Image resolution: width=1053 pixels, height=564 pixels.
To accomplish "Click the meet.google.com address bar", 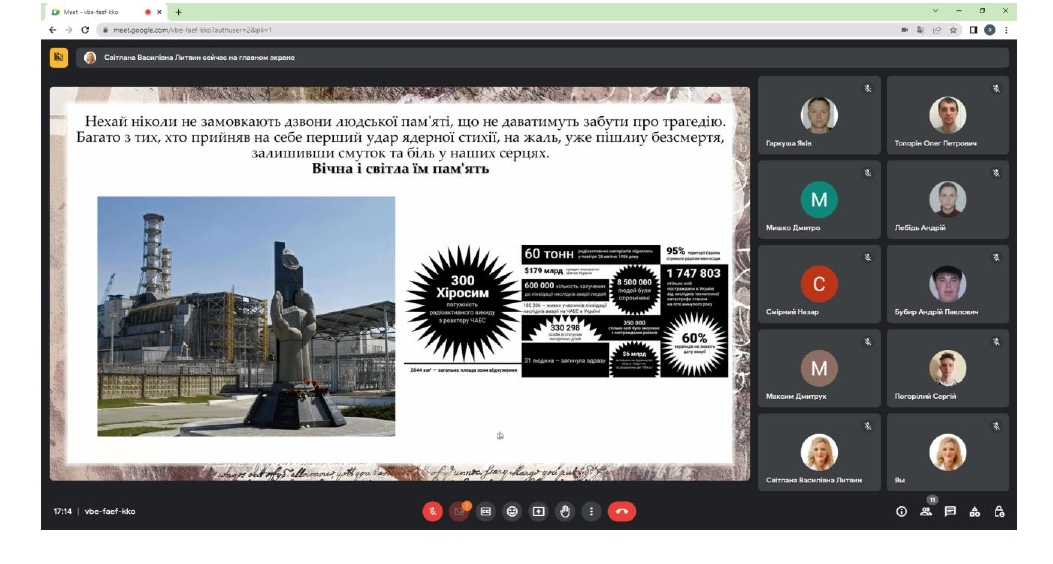I will 497,30.
